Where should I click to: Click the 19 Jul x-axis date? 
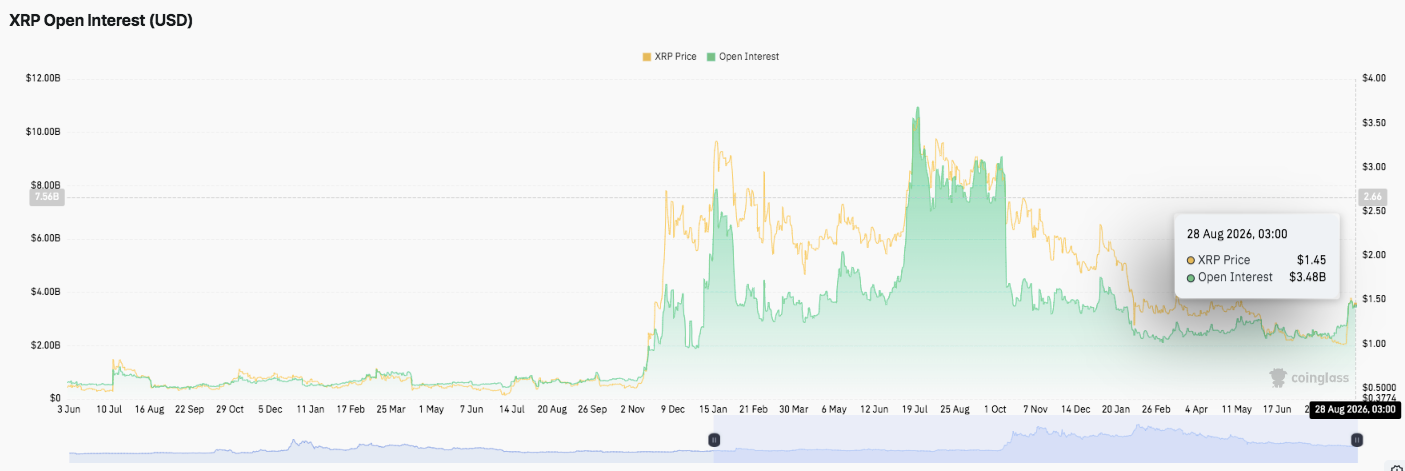916,409
